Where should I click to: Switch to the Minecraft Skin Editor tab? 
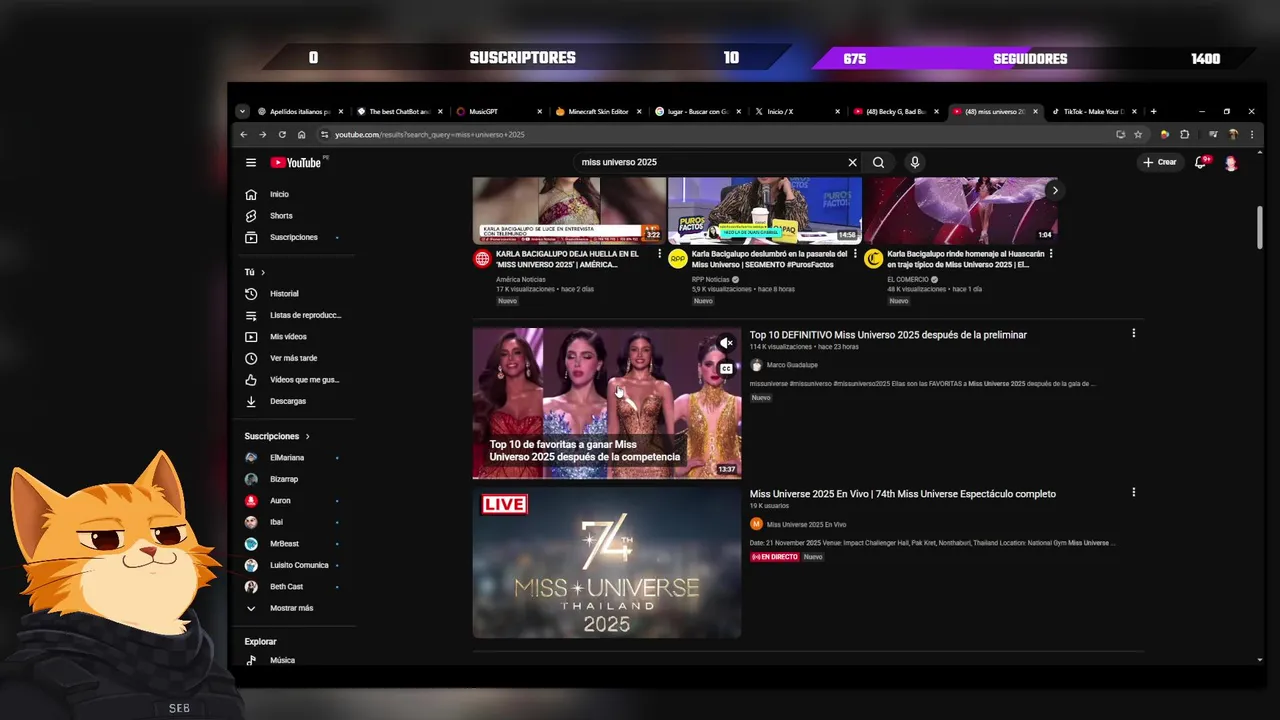coord(598,112)
